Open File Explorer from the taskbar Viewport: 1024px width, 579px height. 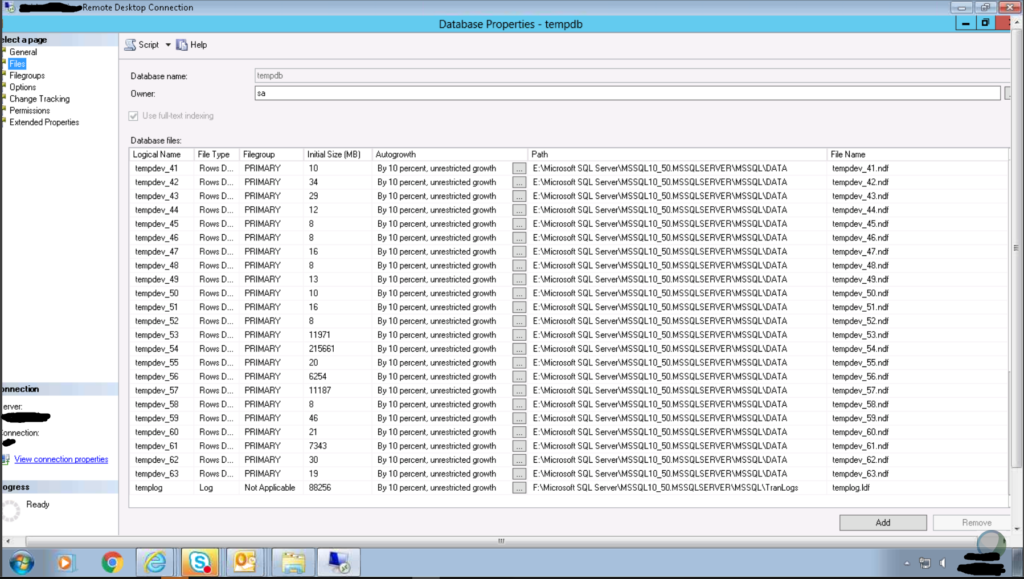tap(293, 562)
